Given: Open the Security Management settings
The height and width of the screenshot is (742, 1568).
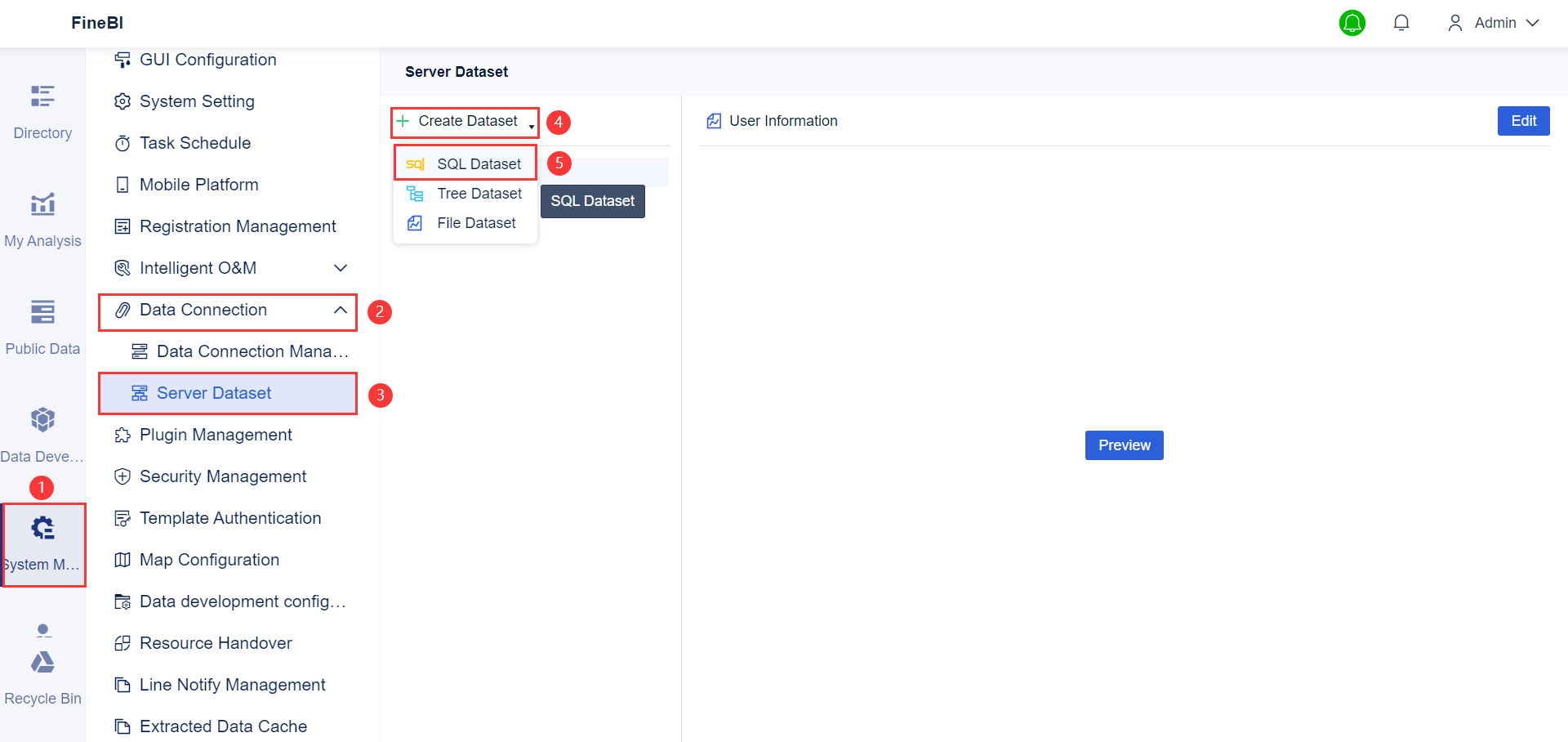Looking at the screenshot, I should pos(223,476).
